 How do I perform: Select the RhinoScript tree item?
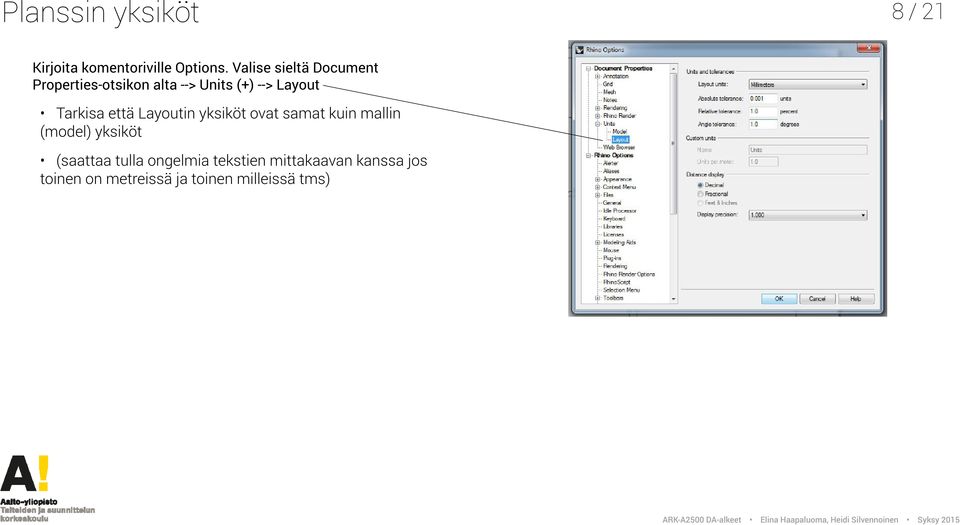tap(617, 282)
